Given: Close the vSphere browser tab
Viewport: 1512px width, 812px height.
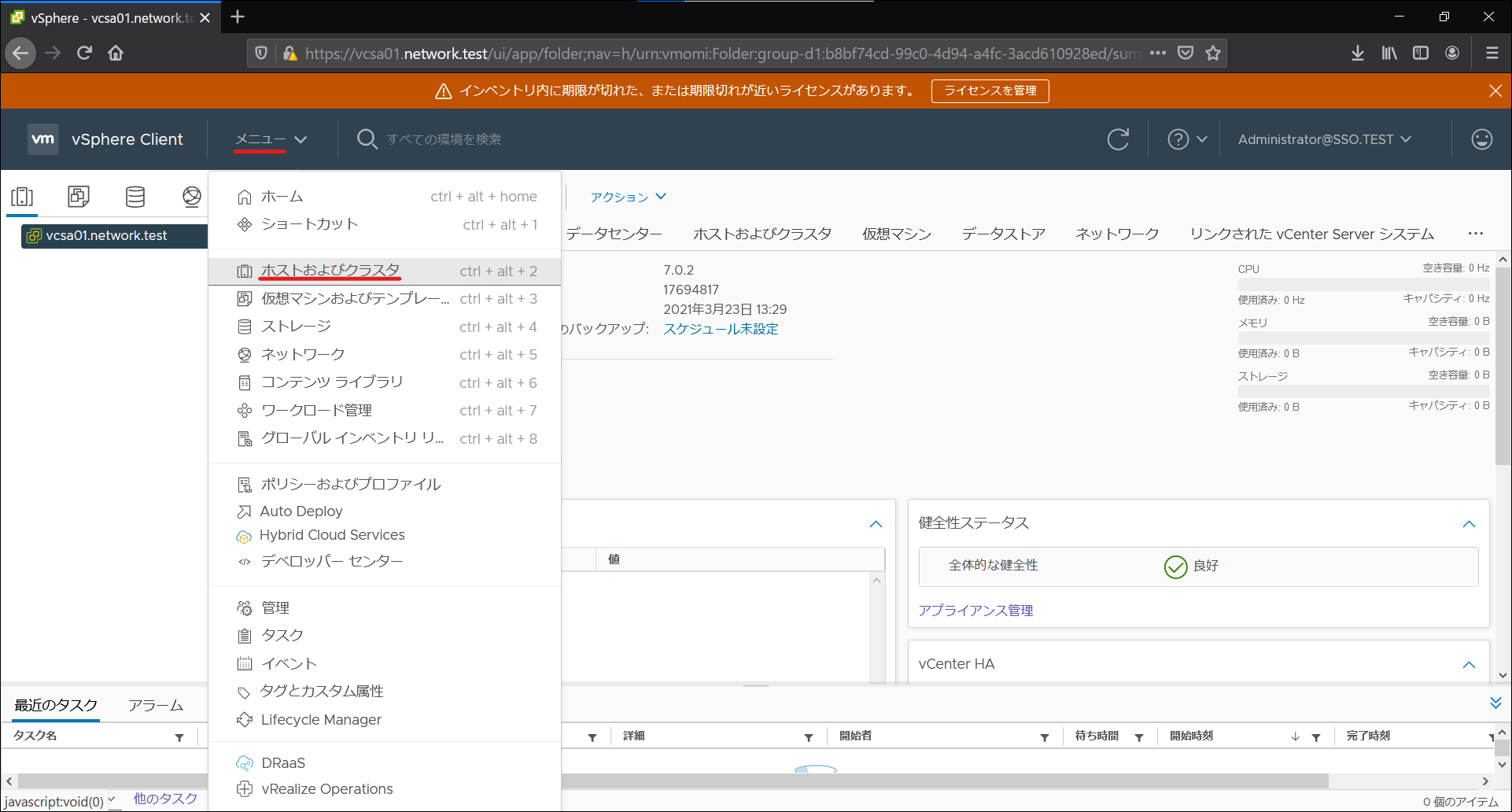Looking at the screenshot, I should click(x=205, y=17).
